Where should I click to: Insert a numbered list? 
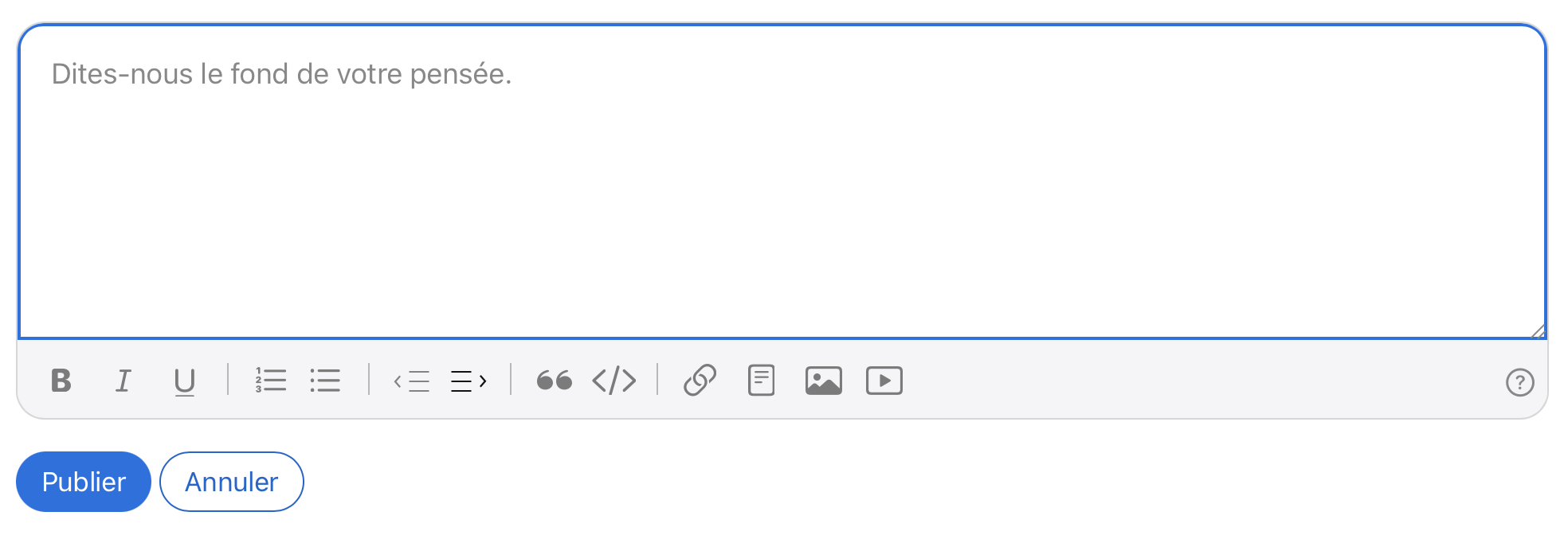pyautogui.click(x=270, y=380)
